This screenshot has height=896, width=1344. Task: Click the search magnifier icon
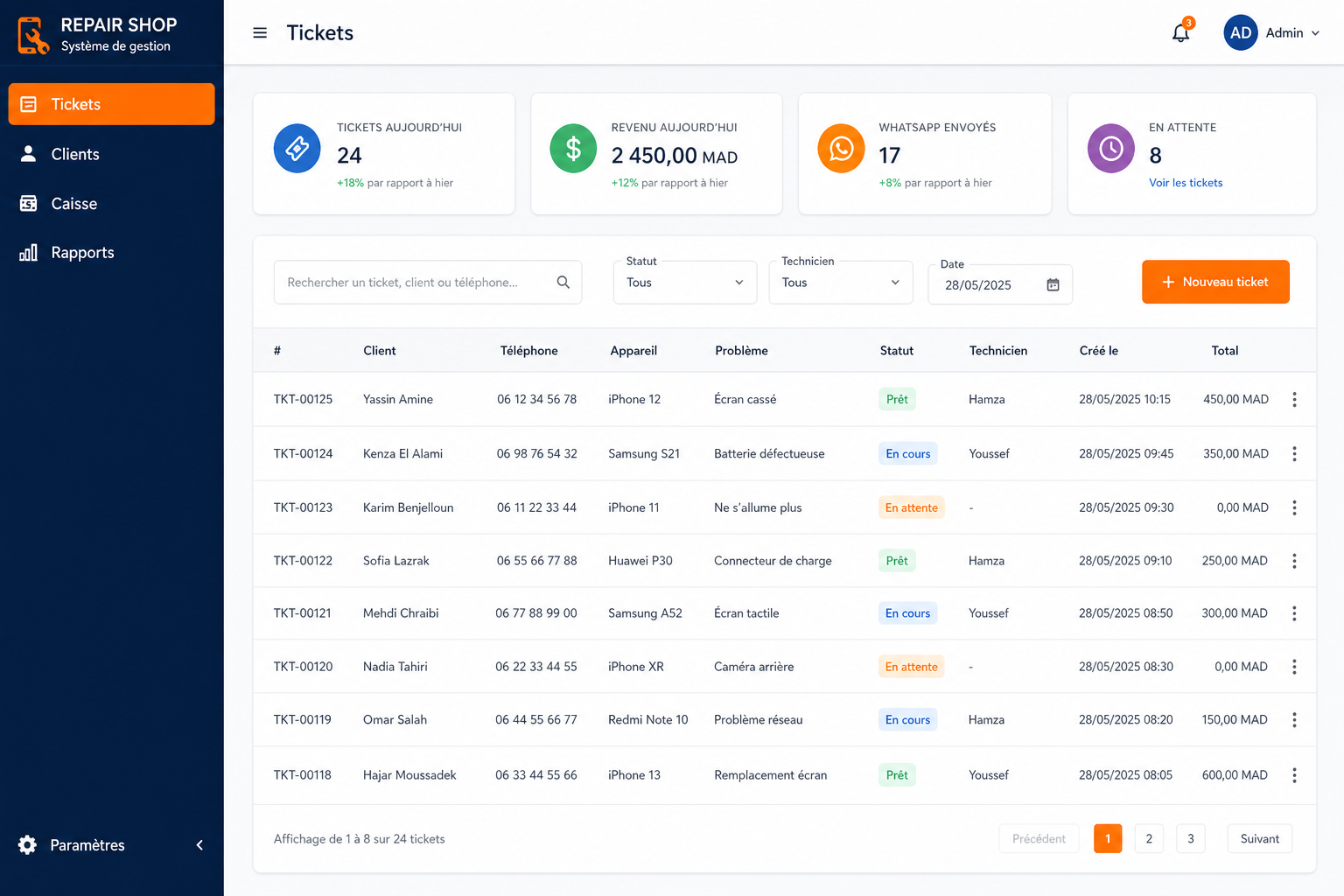[563, 282]
